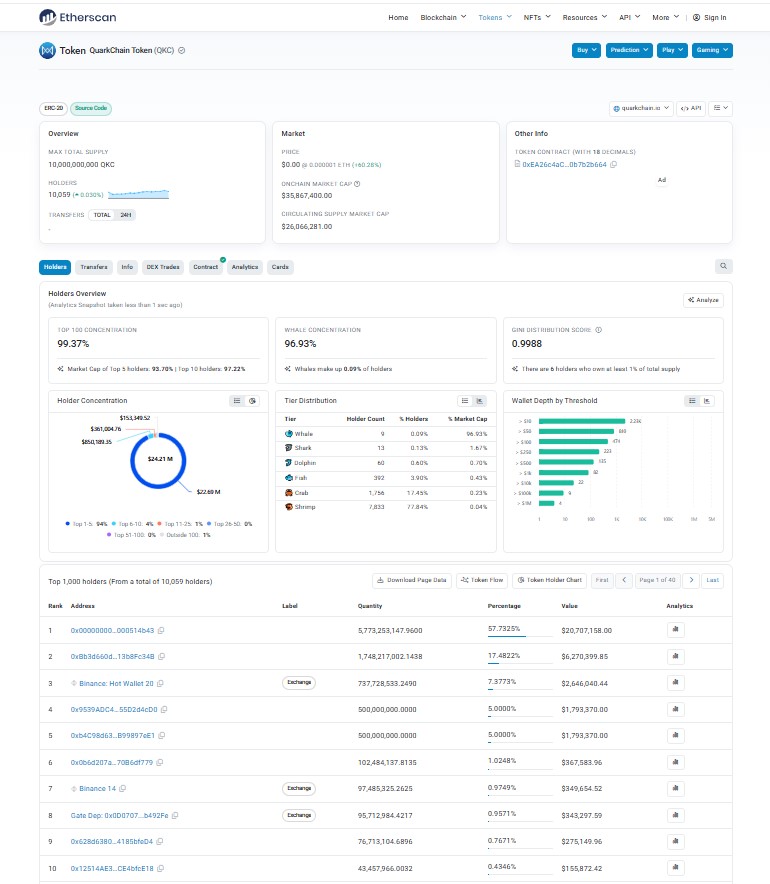The height and width of the screenshot is (884, 770).
Task: Open the Token Flow button
Action: (482, 580)
